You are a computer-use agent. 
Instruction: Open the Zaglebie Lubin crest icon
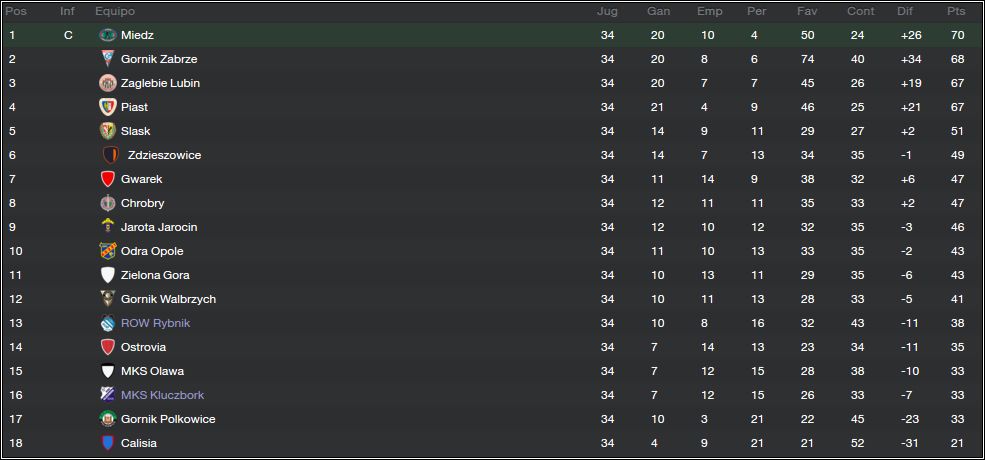click(108, 83)
